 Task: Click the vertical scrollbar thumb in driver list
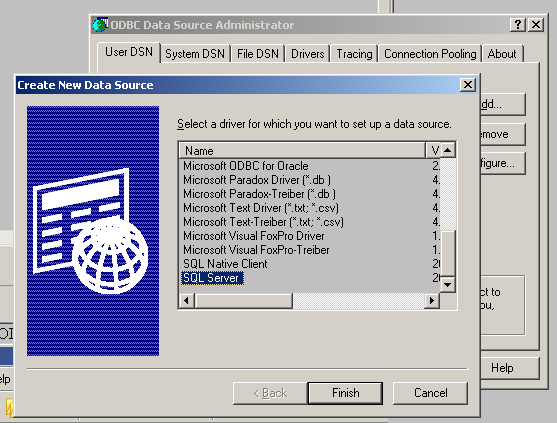(x=448, y=253)
